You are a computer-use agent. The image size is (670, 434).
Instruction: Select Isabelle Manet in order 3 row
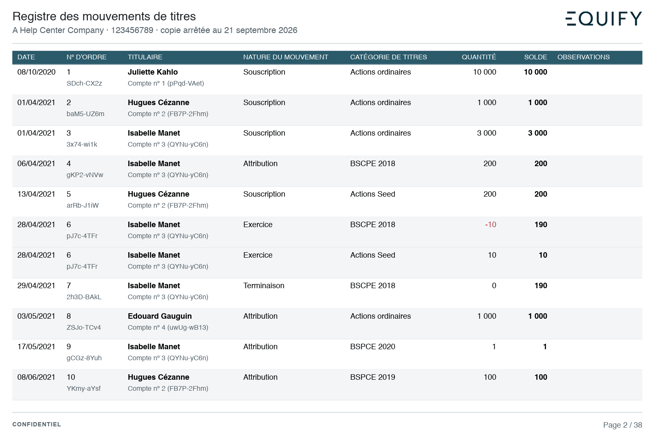(x=153, y=133)
